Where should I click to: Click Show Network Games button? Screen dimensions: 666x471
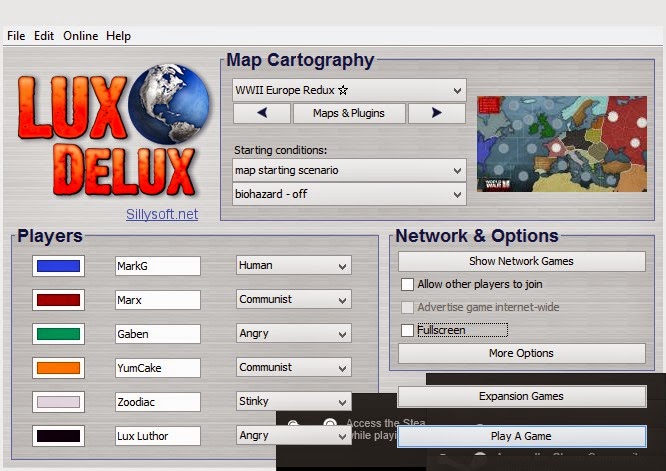[x=522, y=261]
